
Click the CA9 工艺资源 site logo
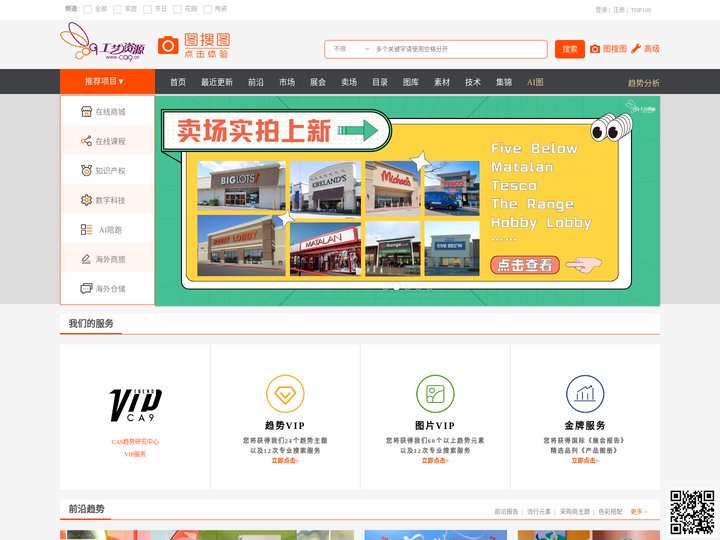(102, 42)
